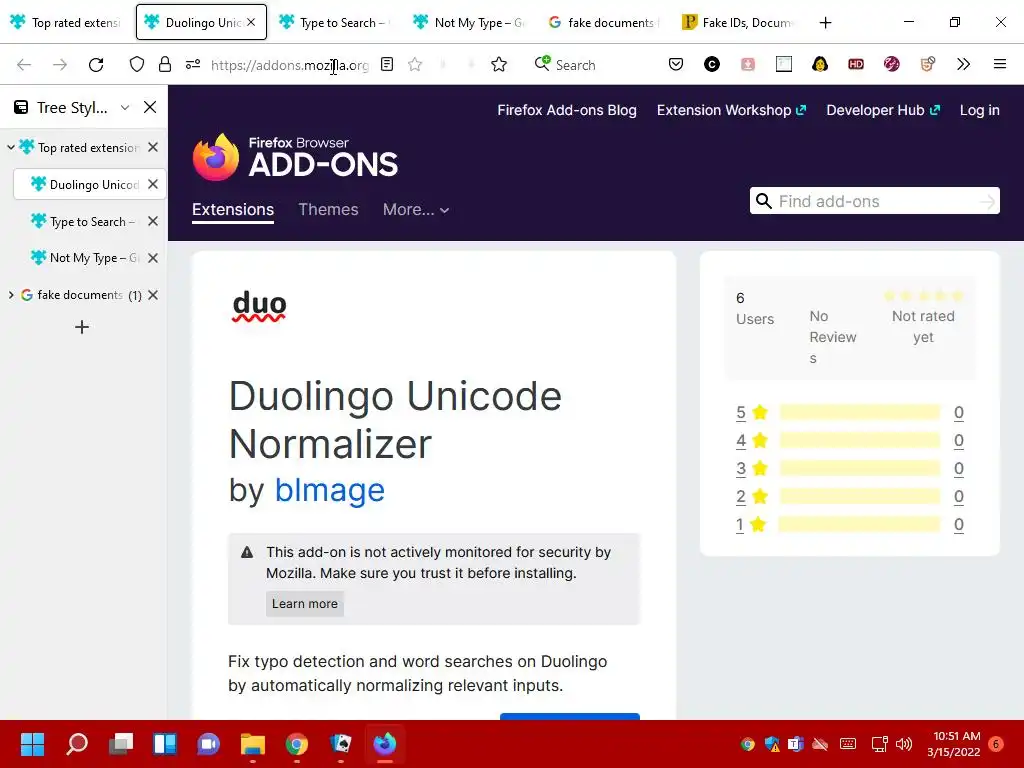Switch to the Fake IDs, Documents tab
Image resolution: width=1024 pixels, height=768 pixels.
point(737,22)
